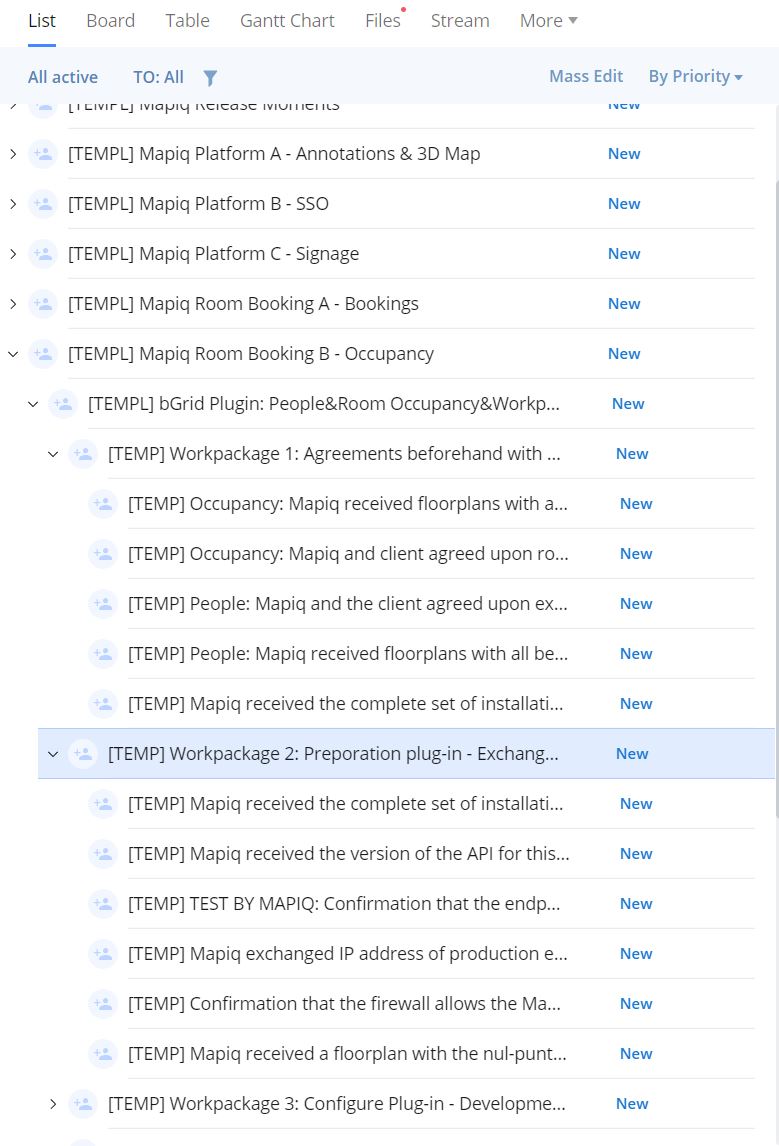The width and height of the screenshot is (779, 1146).
Task: Switch to the Board tab
Action: [110, 21]
